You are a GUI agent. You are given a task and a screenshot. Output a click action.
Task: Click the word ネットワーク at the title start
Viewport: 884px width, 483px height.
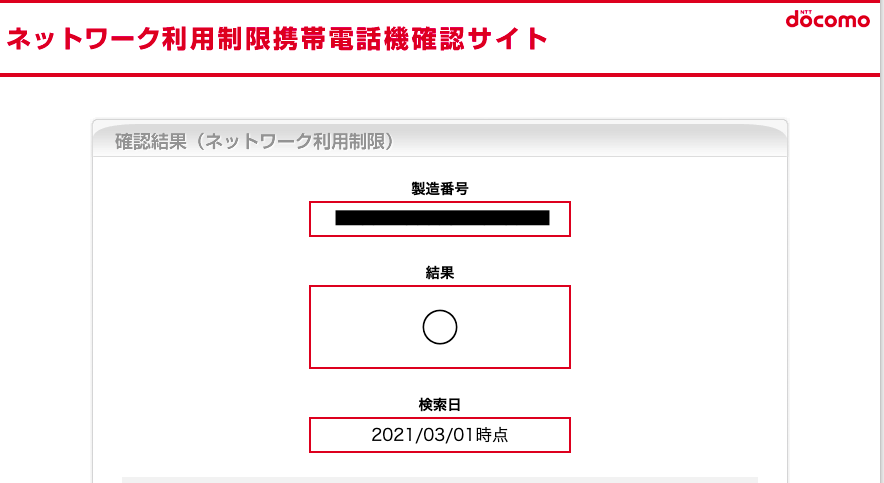click(83, 39)
